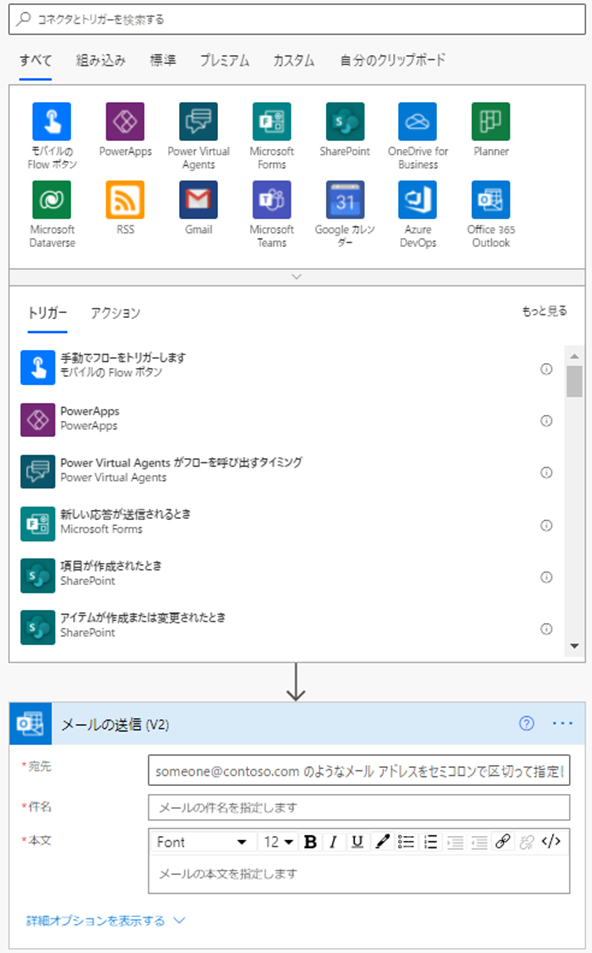Click the メールの送信 (V2) header title
The image size is (592, 953).
point(115,724)
